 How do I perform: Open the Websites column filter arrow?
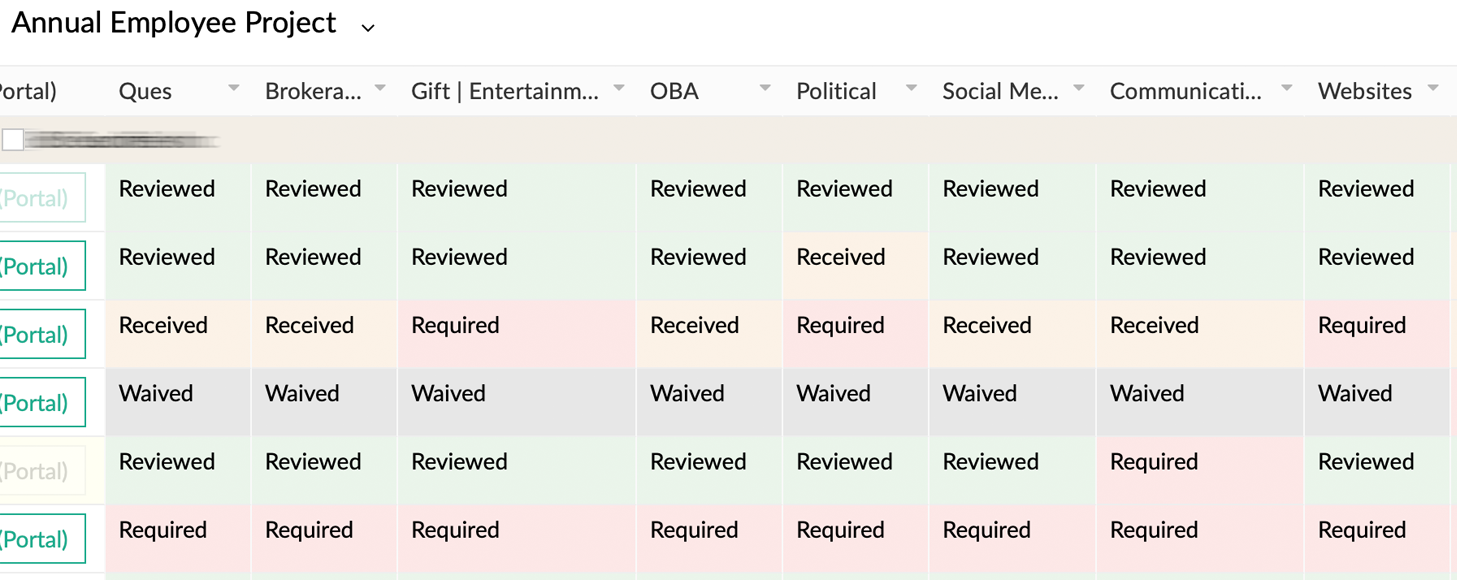(x=1433, y=89)
